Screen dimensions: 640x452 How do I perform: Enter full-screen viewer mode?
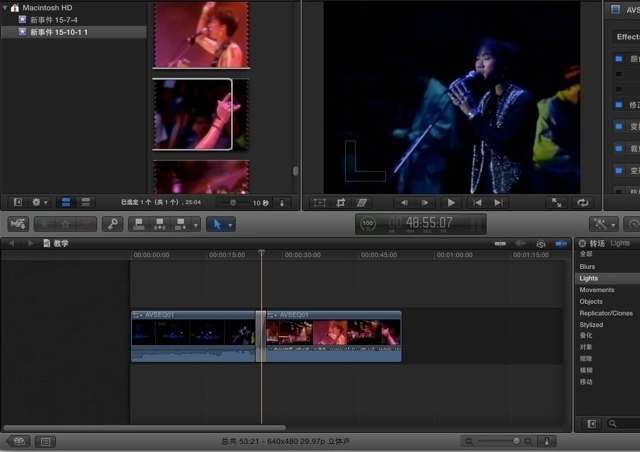(555, 202)
